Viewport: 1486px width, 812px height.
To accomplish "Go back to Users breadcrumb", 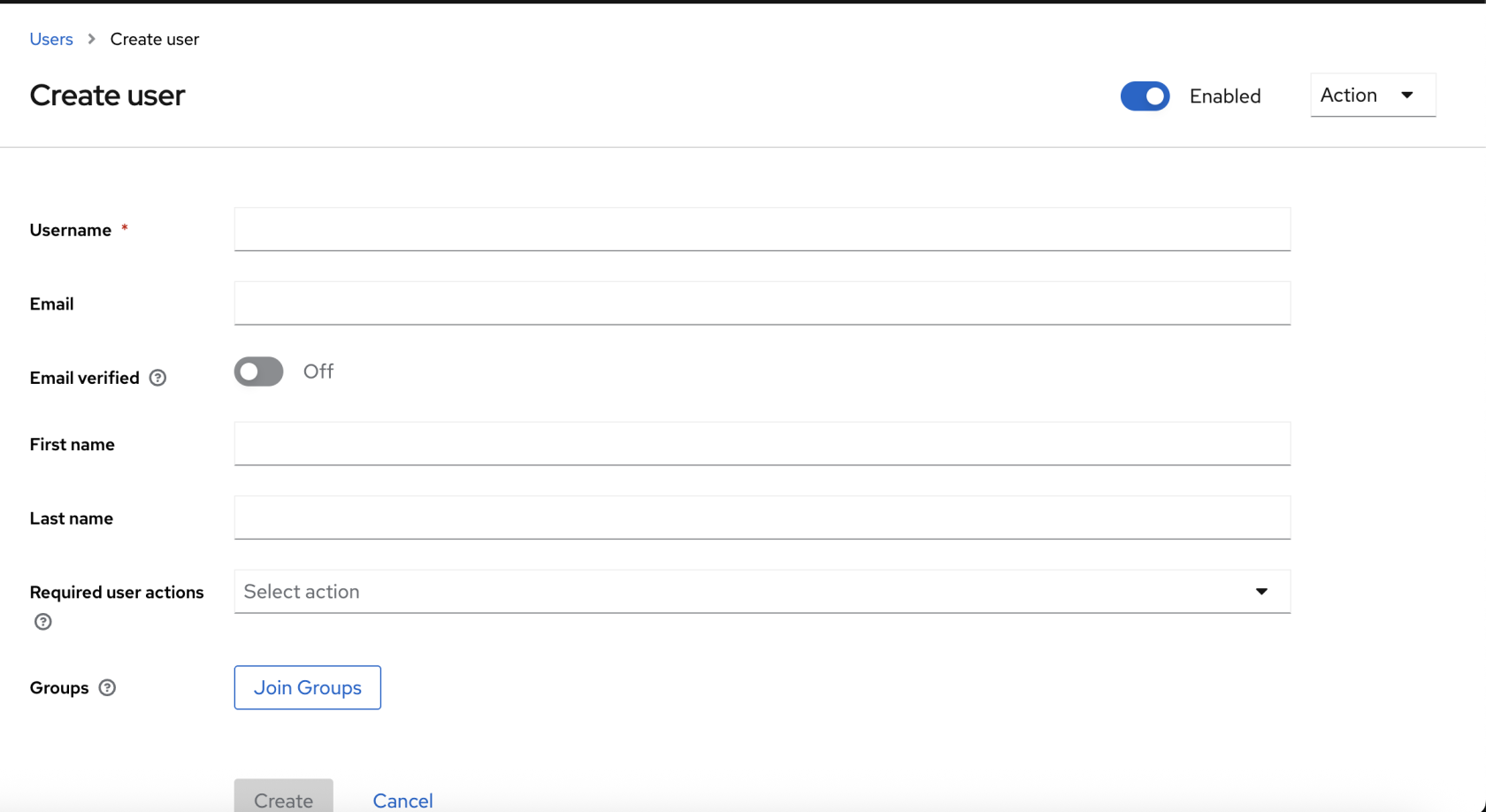I will (51, 39).
